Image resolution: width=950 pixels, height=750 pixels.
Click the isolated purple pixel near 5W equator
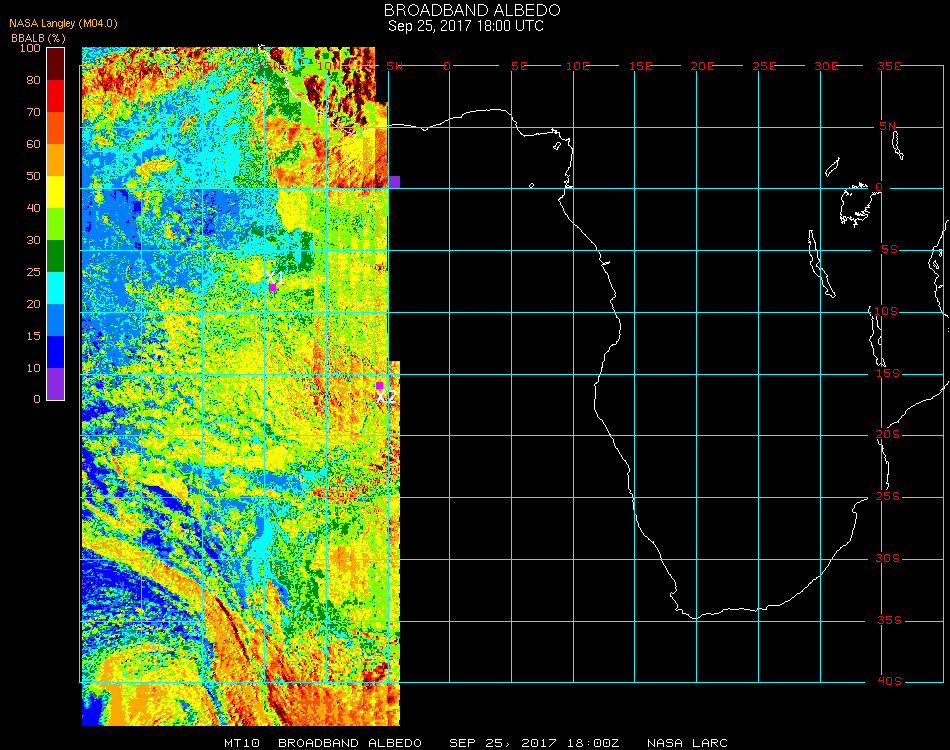pos(394,182)
